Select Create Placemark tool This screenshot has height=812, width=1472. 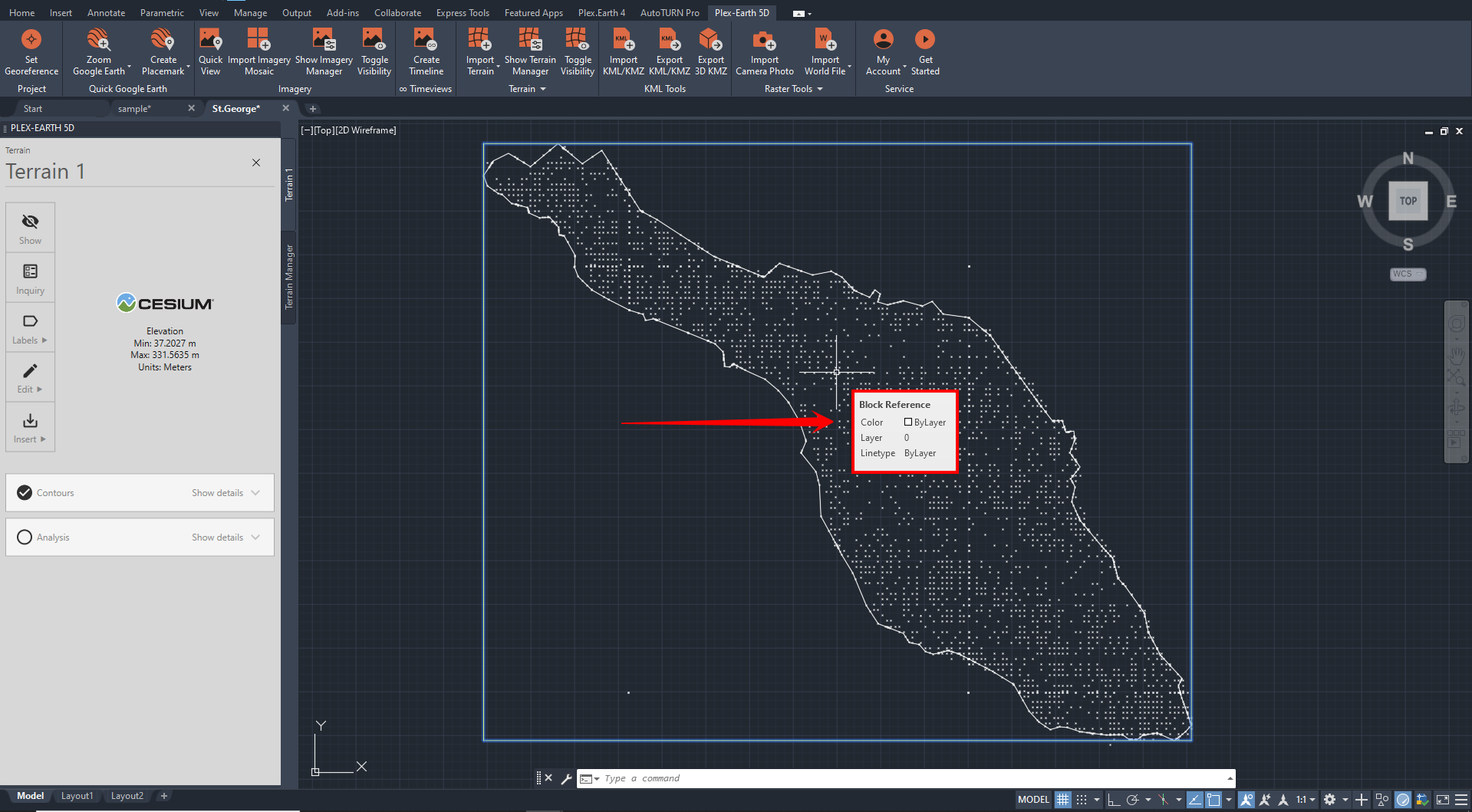click(163, 52)
